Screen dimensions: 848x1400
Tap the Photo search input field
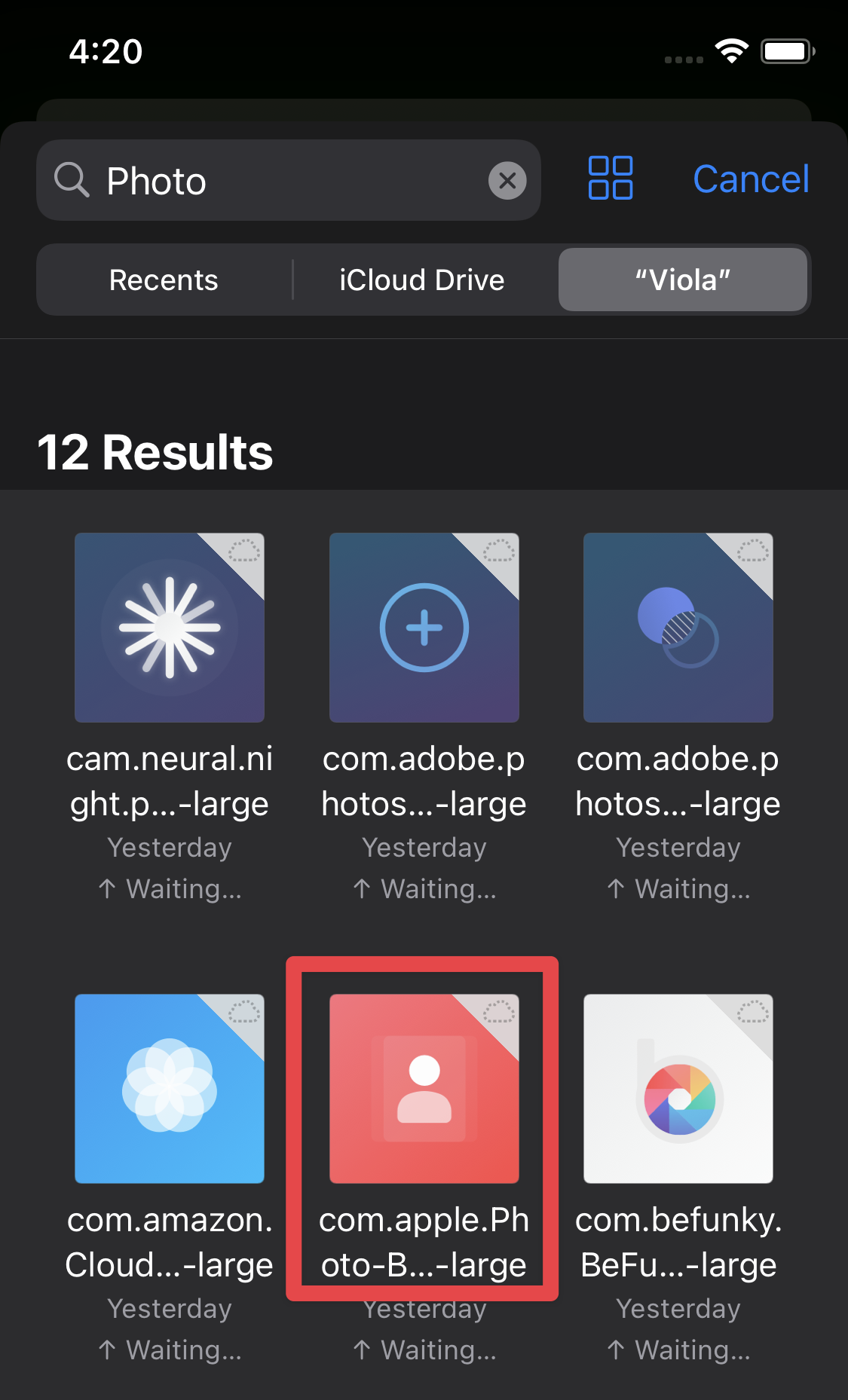pyautogui.click(x=294, y=181)
